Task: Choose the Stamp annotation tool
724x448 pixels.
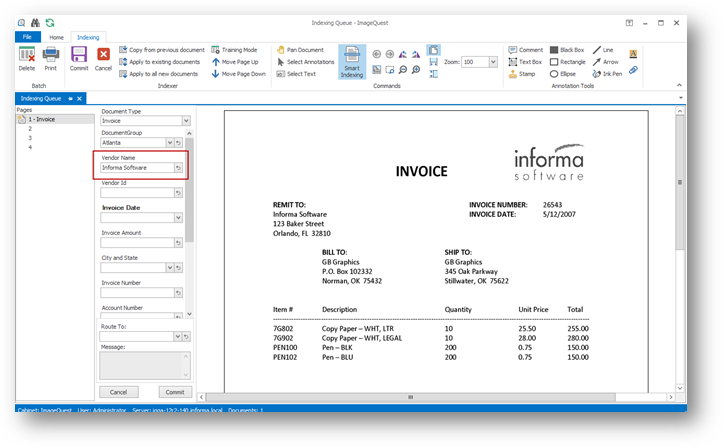Action: pos(522,74)
